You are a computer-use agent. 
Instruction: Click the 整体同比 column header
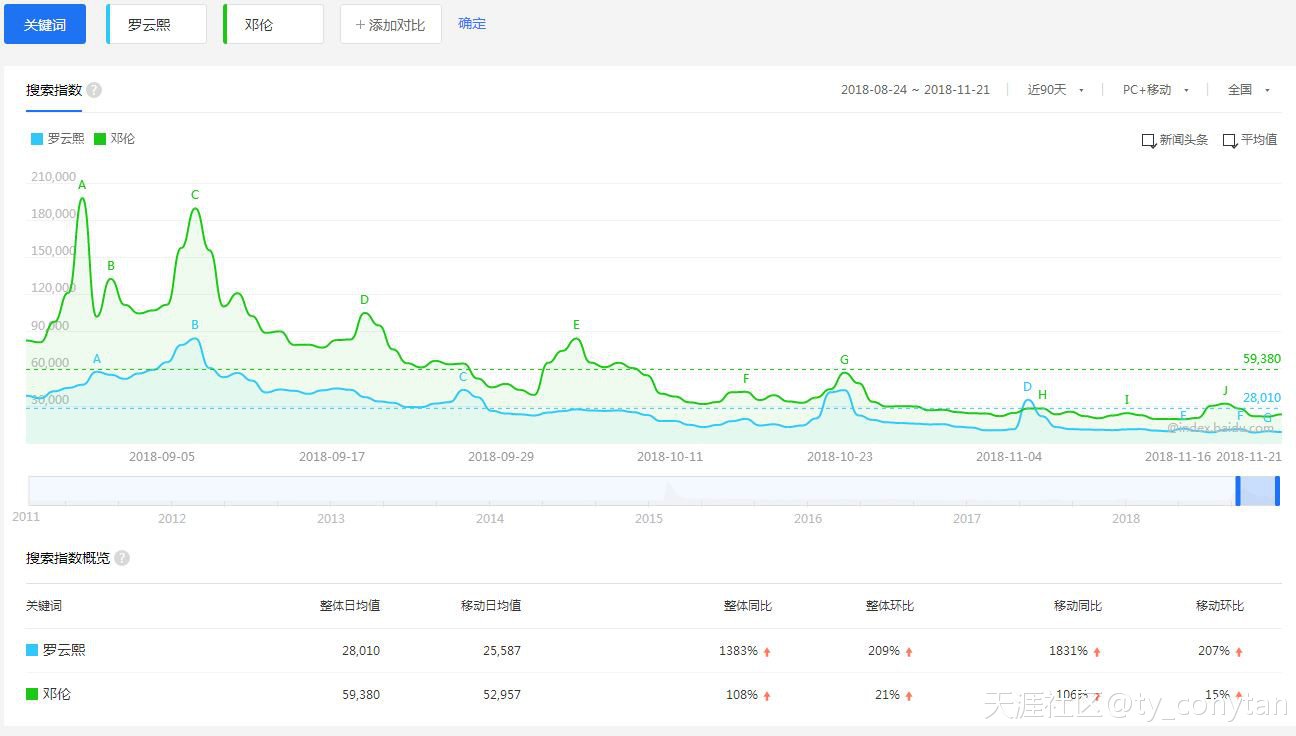[748, 606]
